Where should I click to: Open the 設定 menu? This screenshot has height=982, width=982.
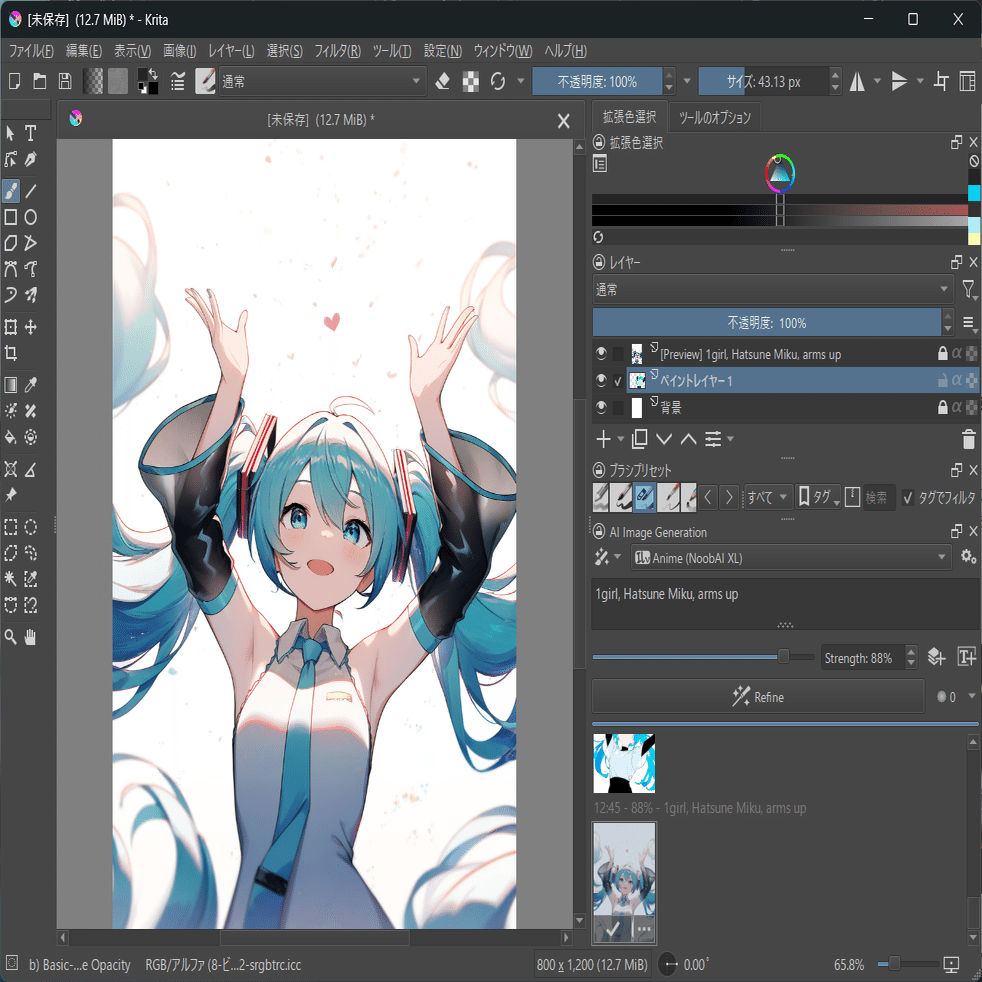tap(443, 51)
